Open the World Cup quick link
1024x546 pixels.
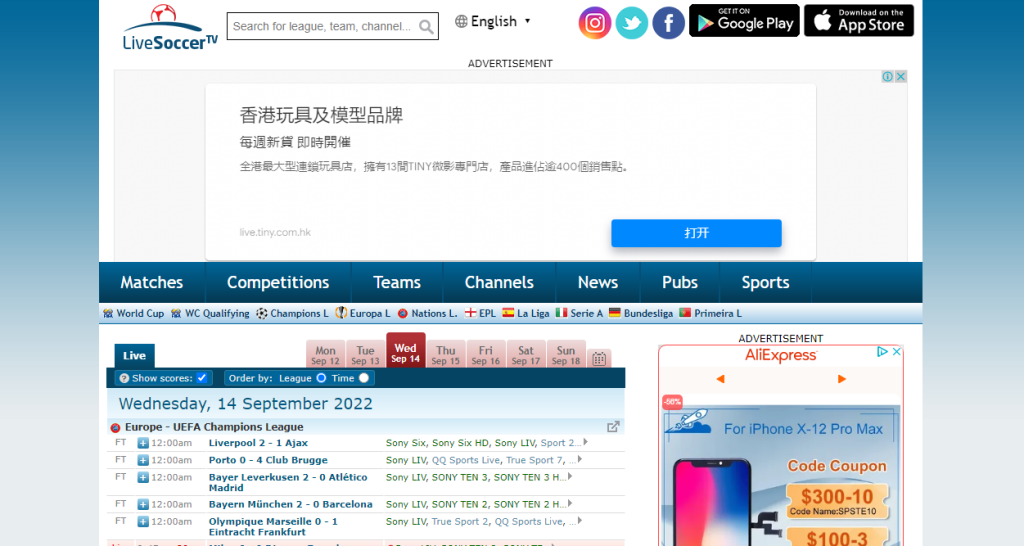tap(133, 313)
